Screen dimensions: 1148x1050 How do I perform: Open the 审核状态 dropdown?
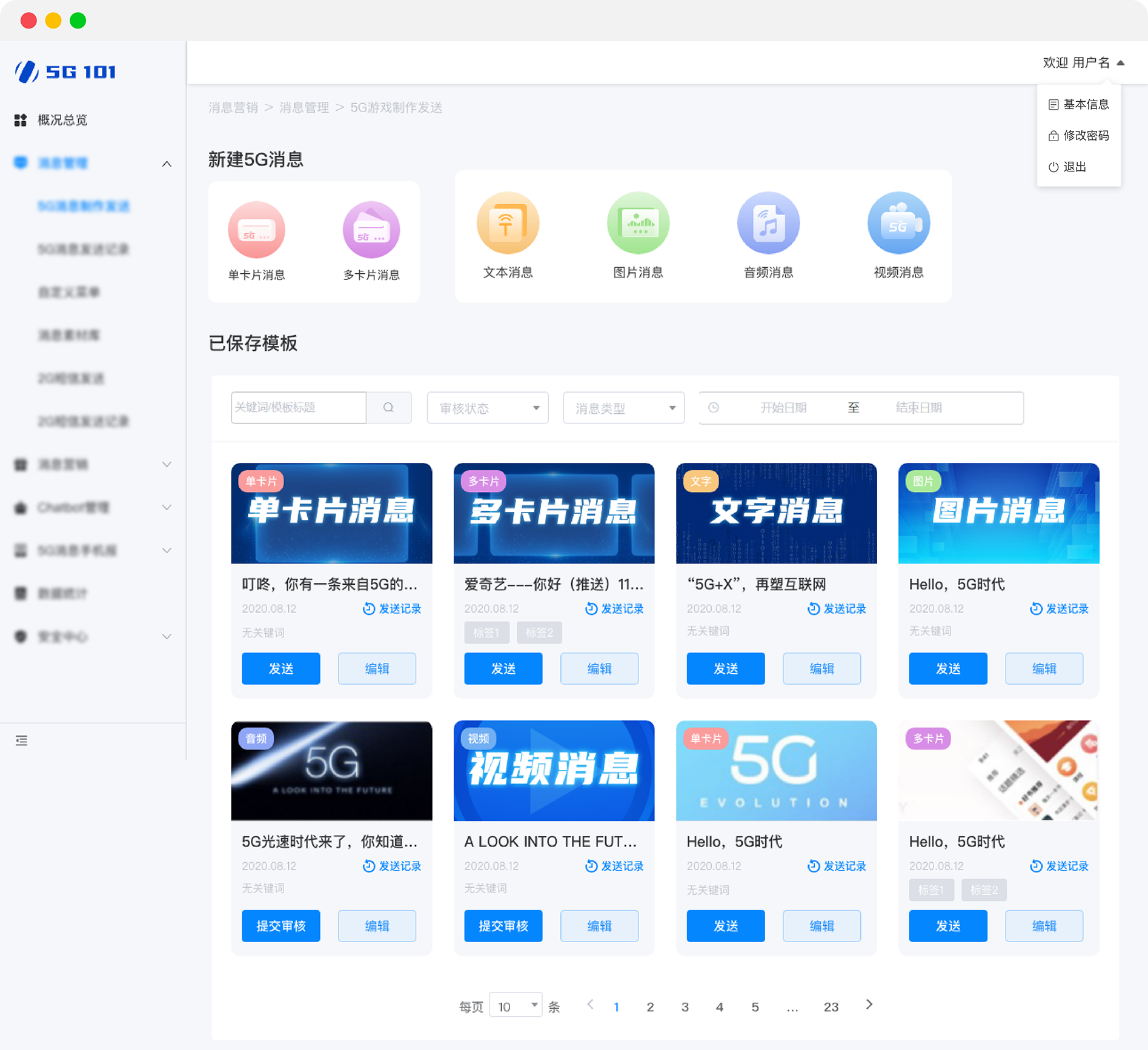click(x=488, y=408)
